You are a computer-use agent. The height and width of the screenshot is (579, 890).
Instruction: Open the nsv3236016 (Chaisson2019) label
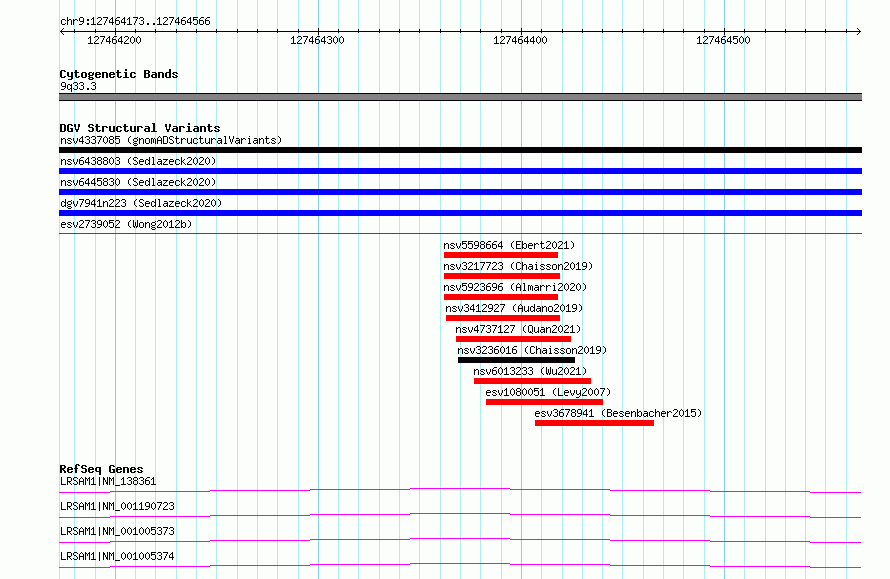(532, 350)
